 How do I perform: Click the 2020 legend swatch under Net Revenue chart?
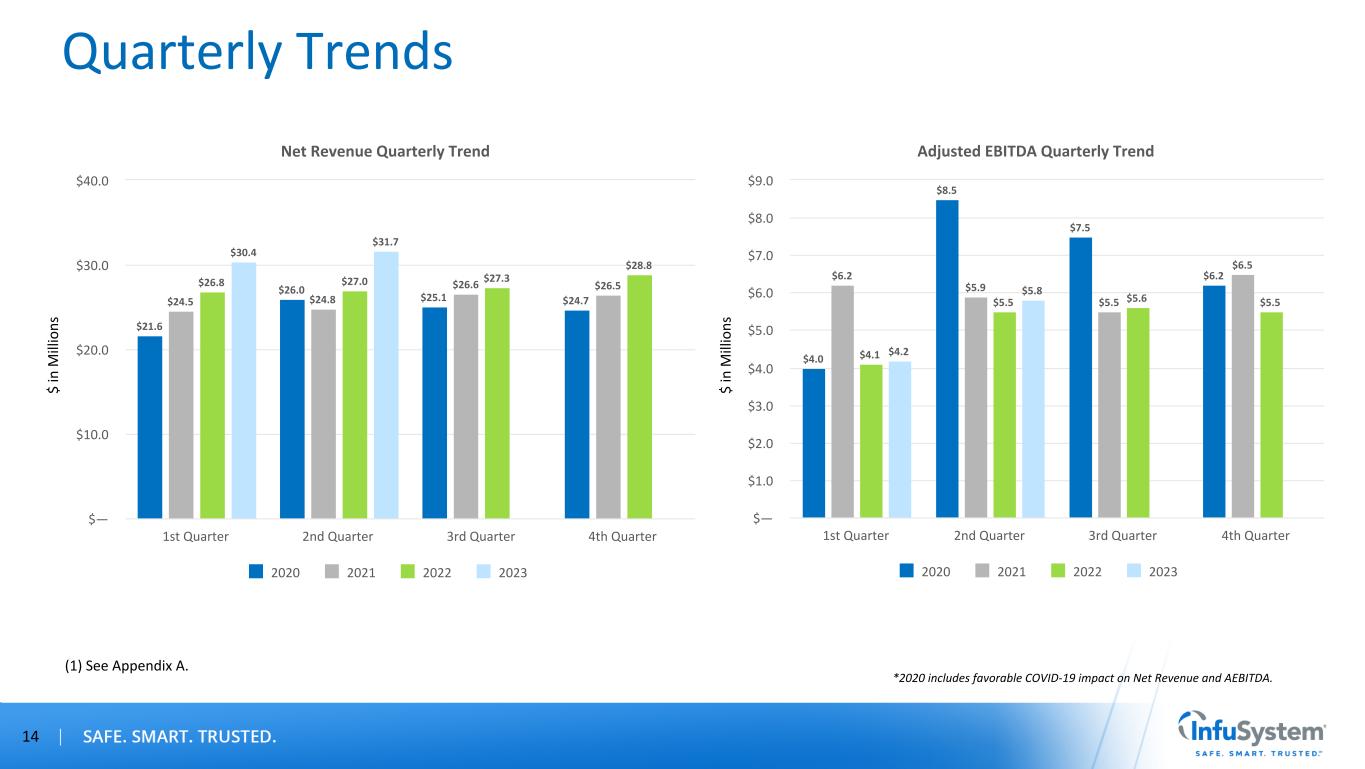[257, 572]
